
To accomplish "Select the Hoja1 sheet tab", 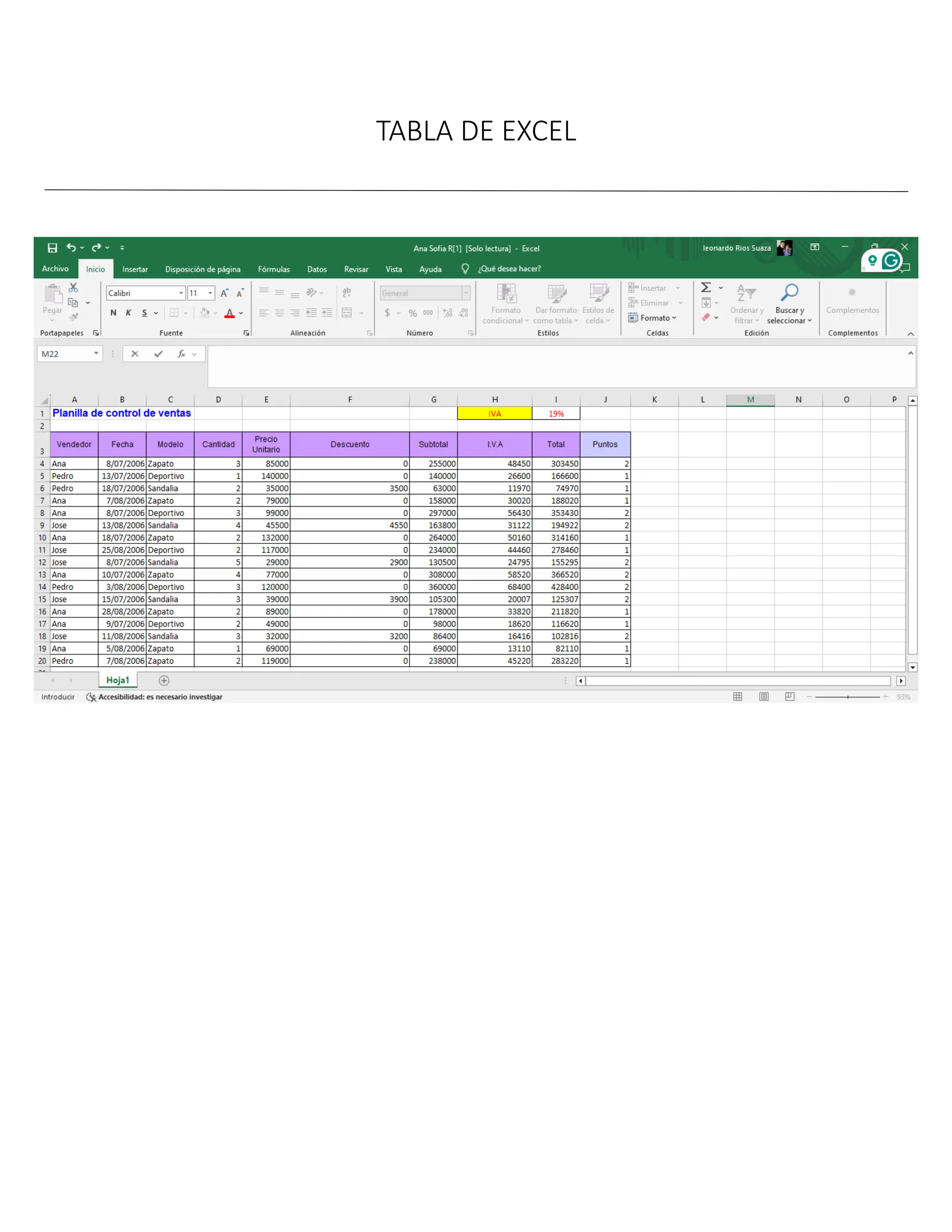I will 117,680.
